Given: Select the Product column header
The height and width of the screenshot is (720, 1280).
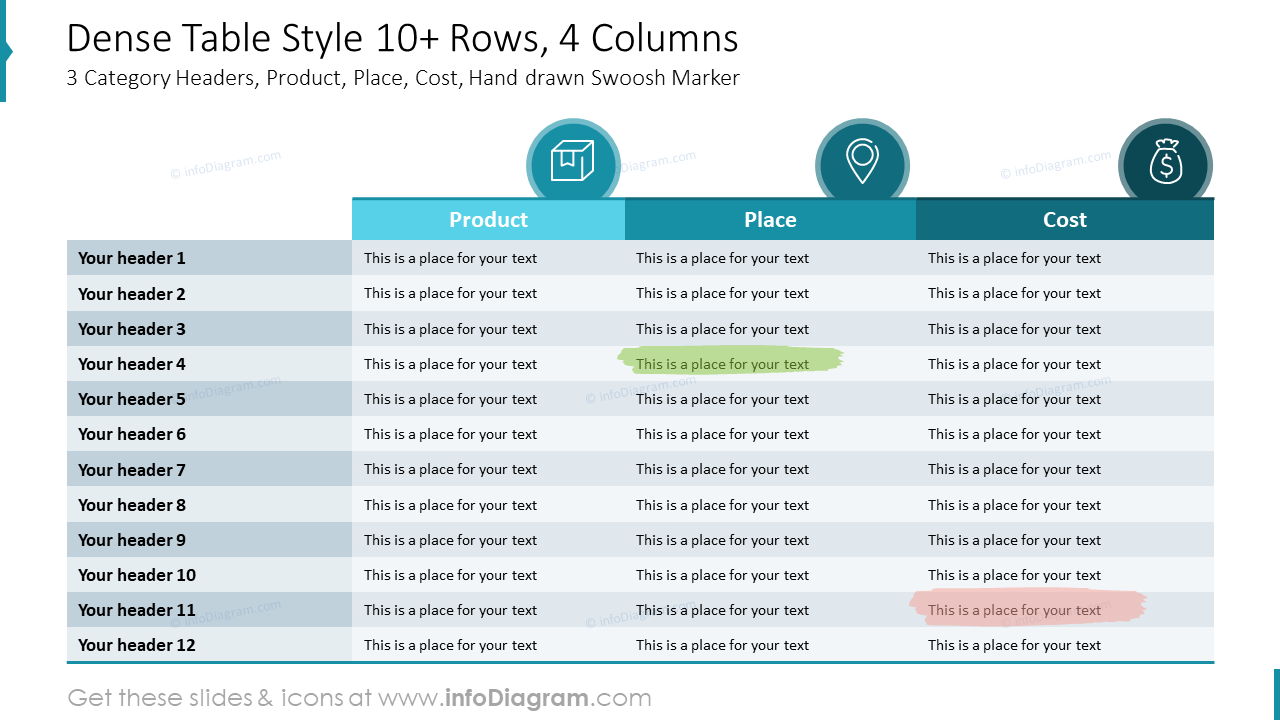Looking at the screenshot, I should point(488,220).
